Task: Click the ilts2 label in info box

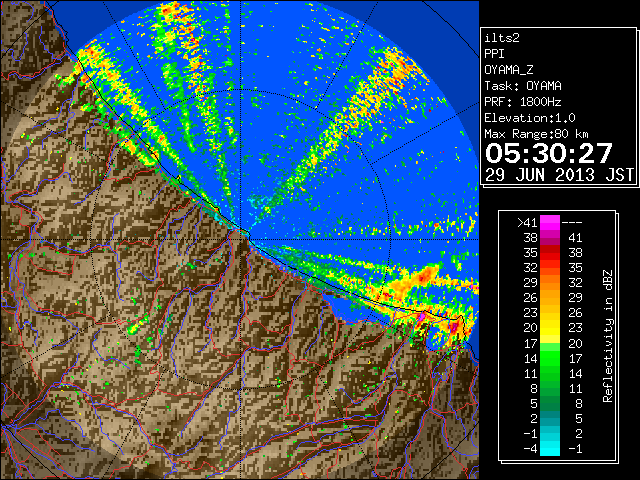Action: [x=502, y=38]
